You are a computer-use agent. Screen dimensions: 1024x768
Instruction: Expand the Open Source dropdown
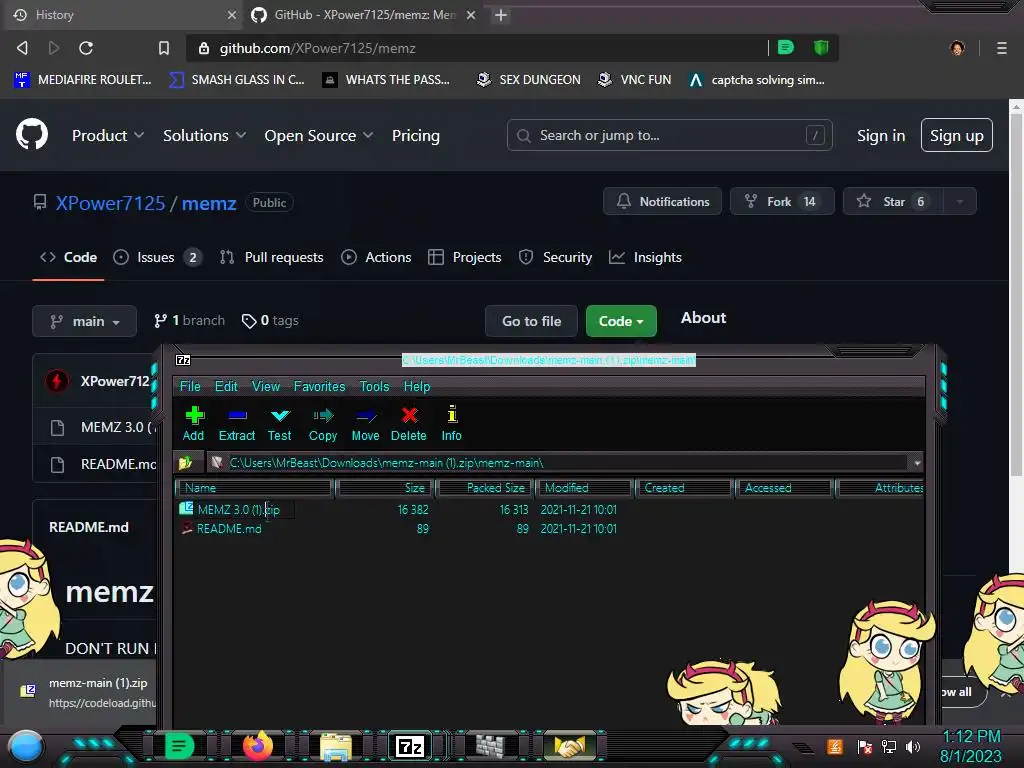(319, 136)
